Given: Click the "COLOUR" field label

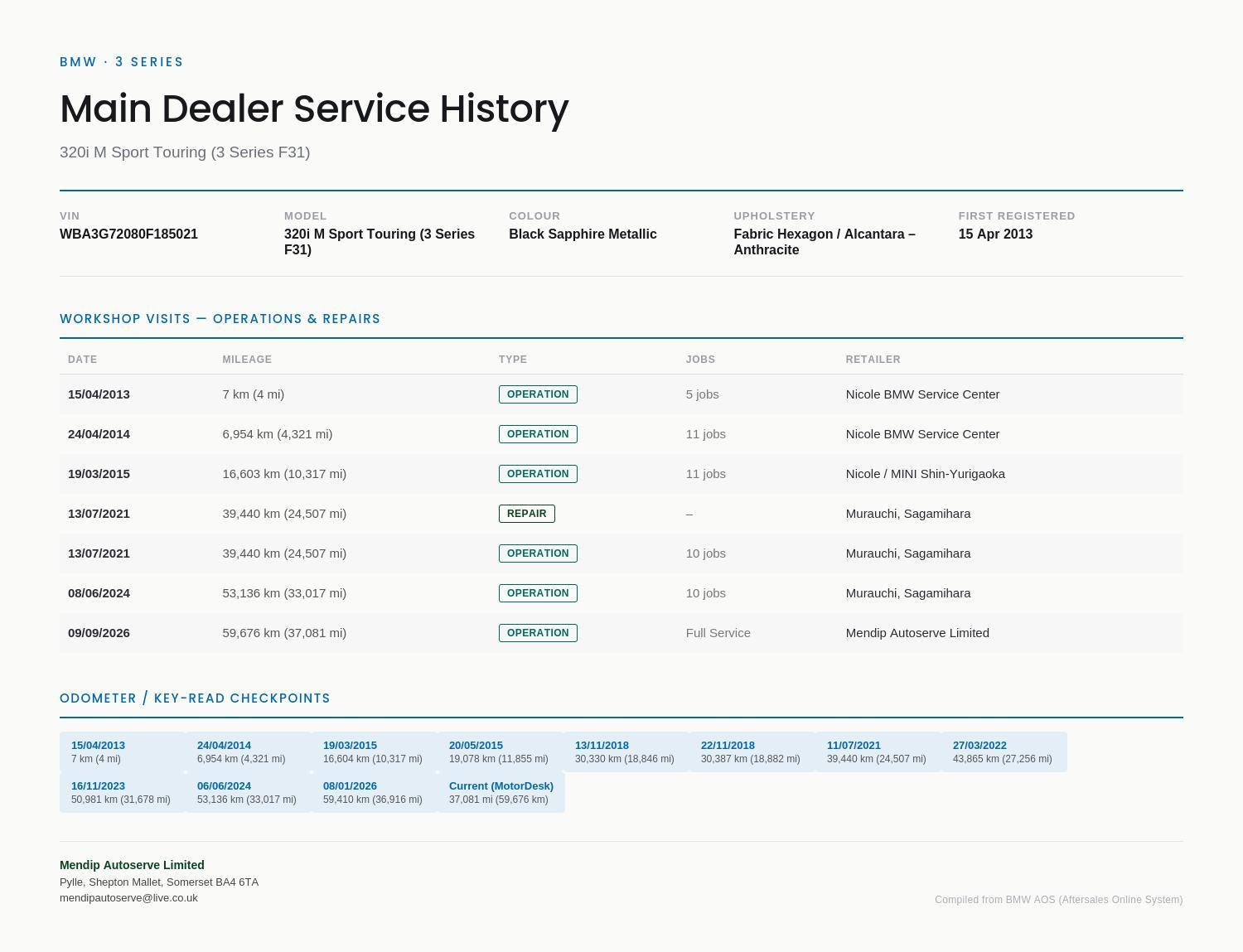Looking at the screenshot, I should pos(534,215).
